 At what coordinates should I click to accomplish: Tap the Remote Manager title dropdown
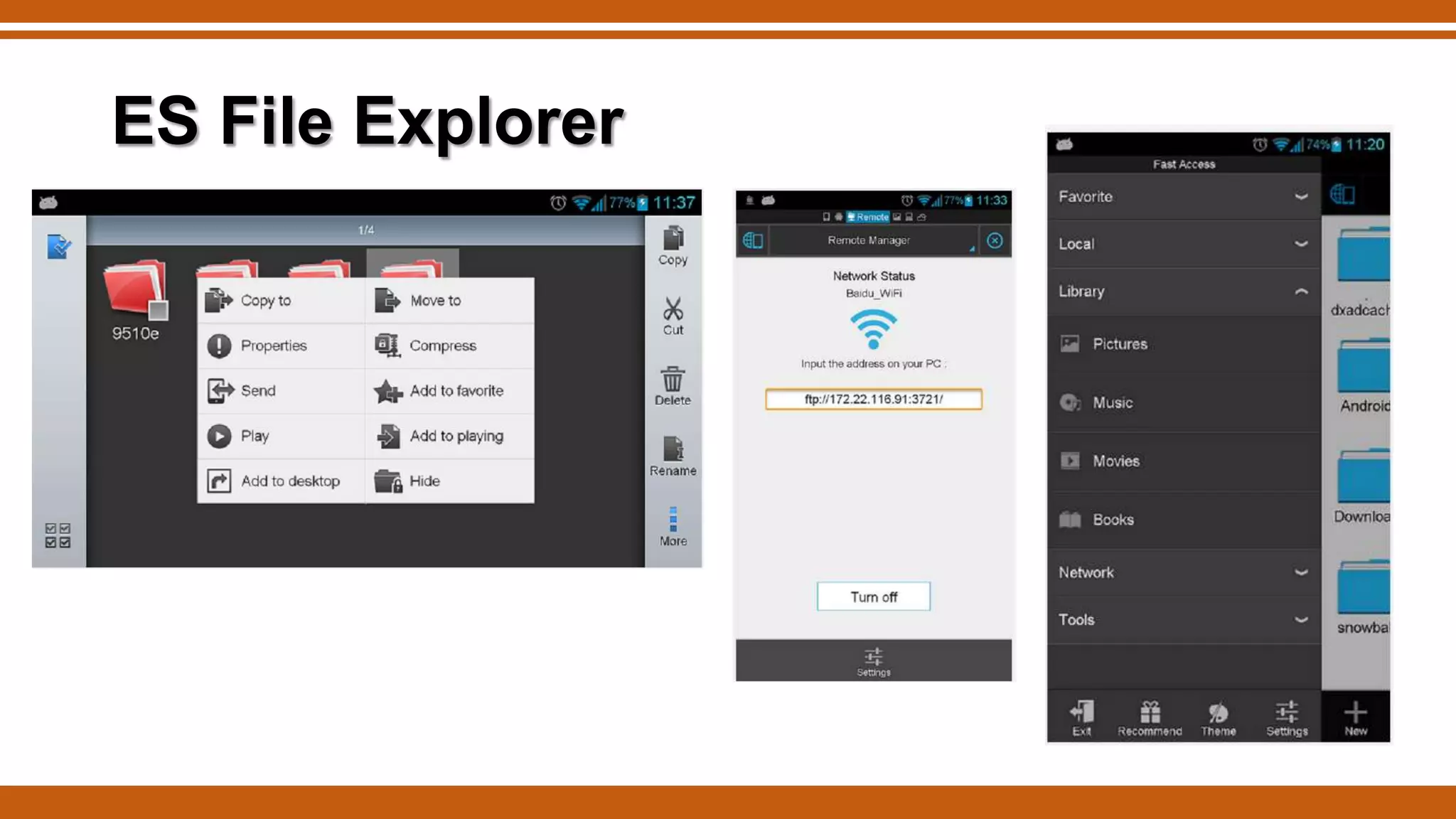tap(874, 240)
